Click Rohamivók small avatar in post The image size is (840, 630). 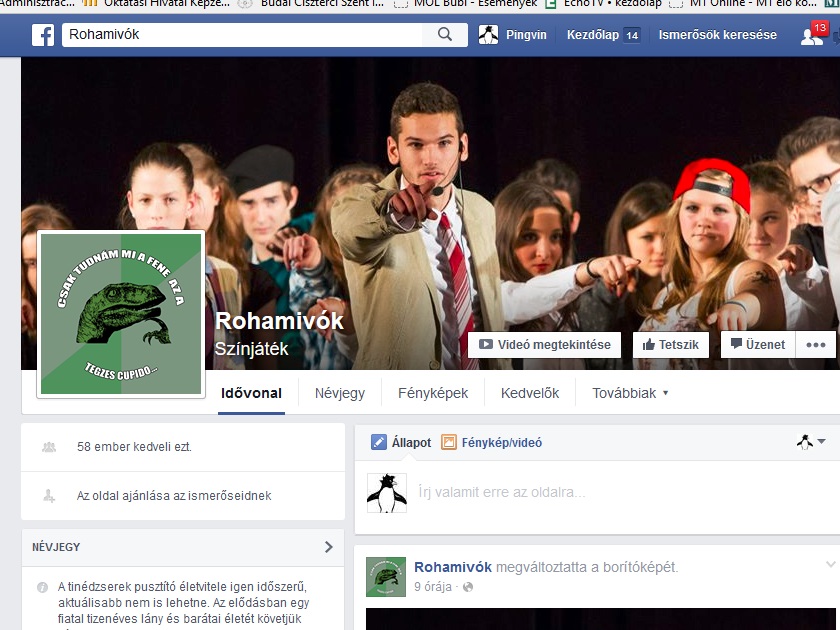click(x=386, y=576)
